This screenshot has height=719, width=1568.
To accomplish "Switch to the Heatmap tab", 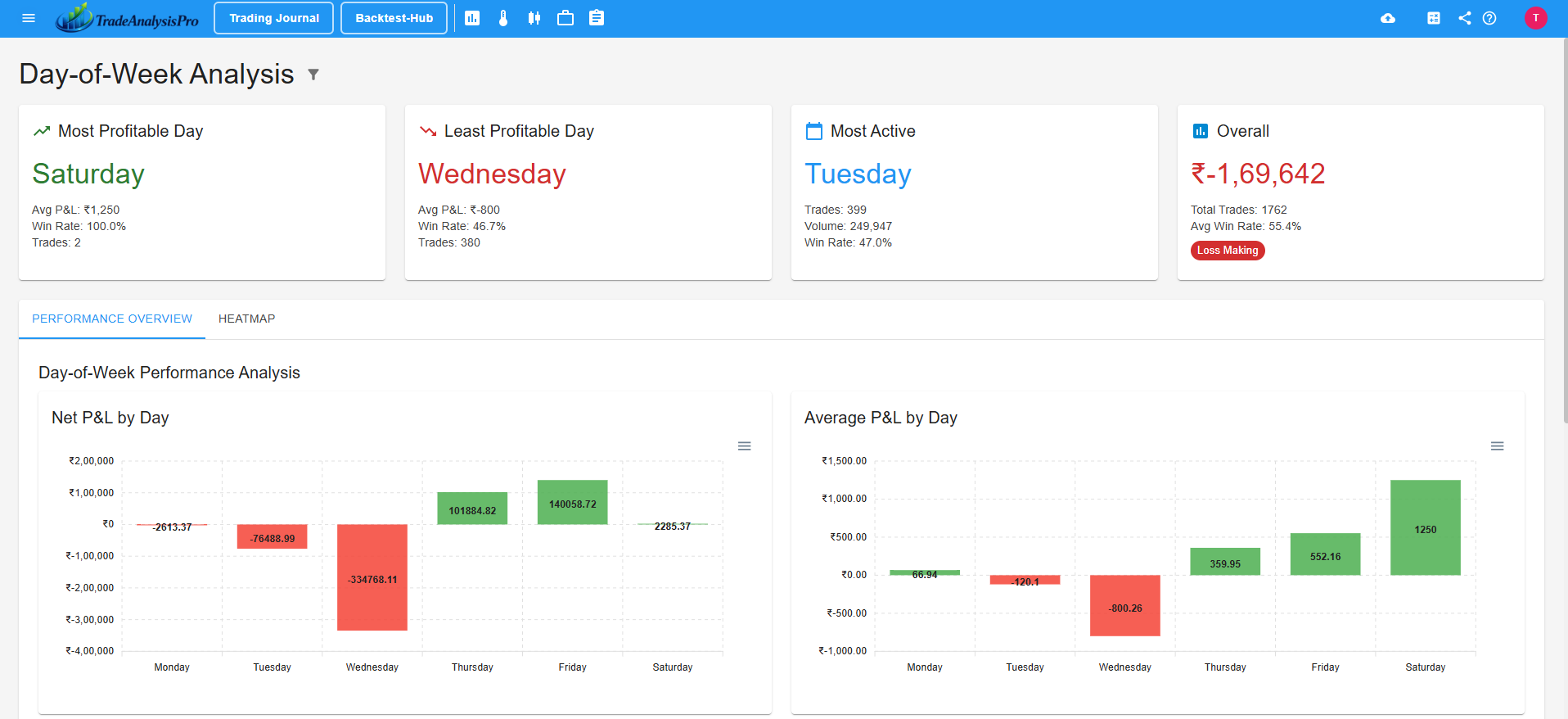I will tap(246, 319).
